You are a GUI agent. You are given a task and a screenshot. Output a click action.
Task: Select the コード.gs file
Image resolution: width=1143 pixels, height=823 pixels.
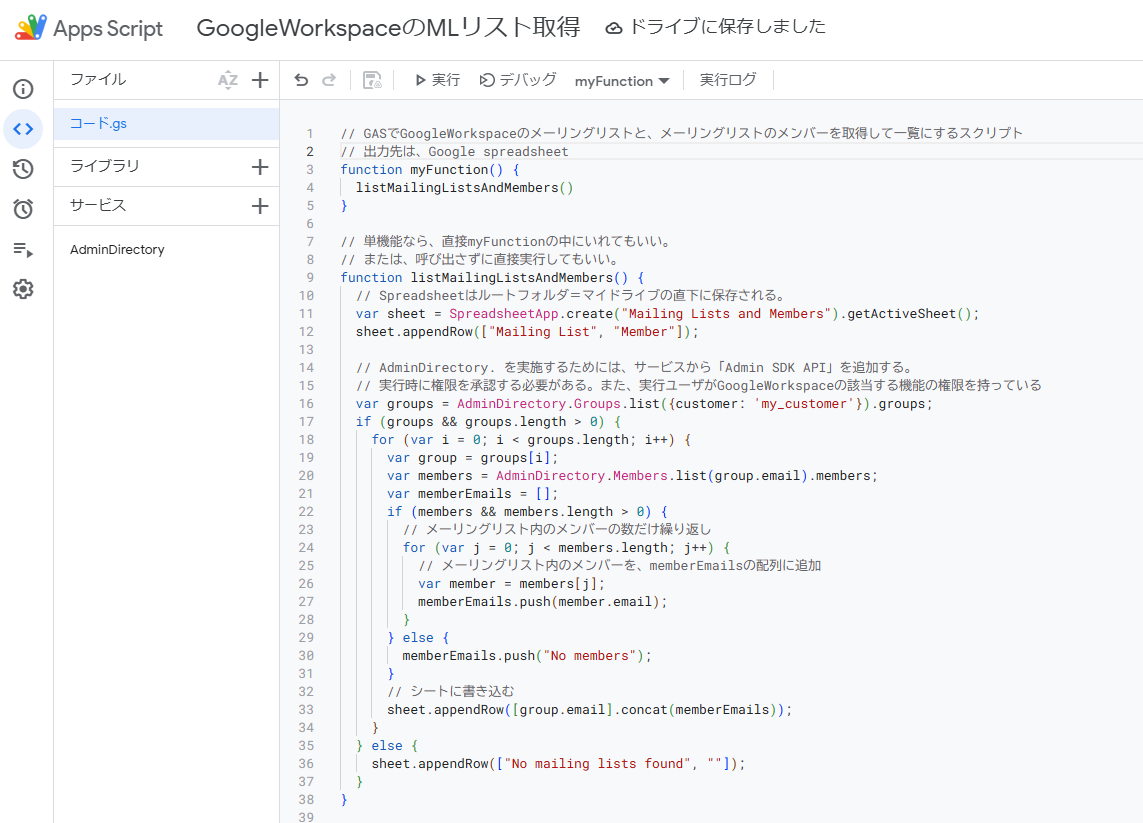pos(110,122)
